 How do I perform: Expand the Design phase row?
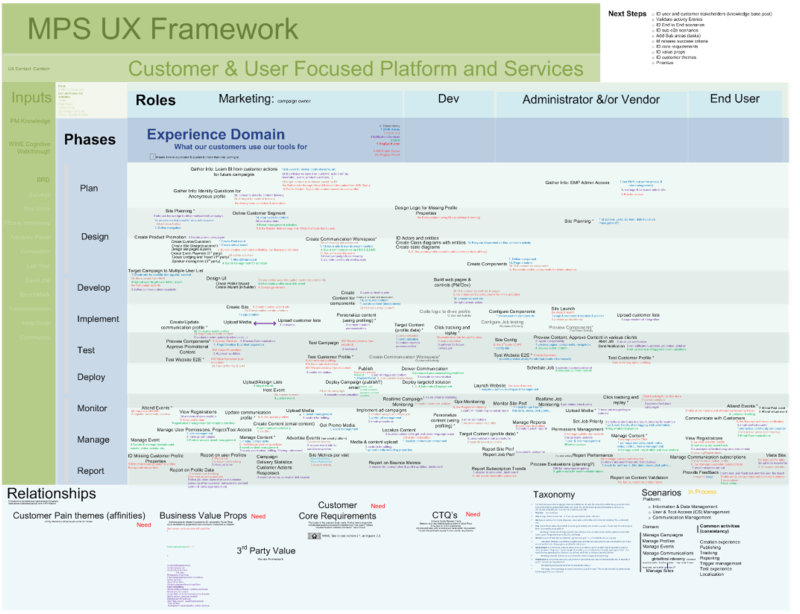94,237
